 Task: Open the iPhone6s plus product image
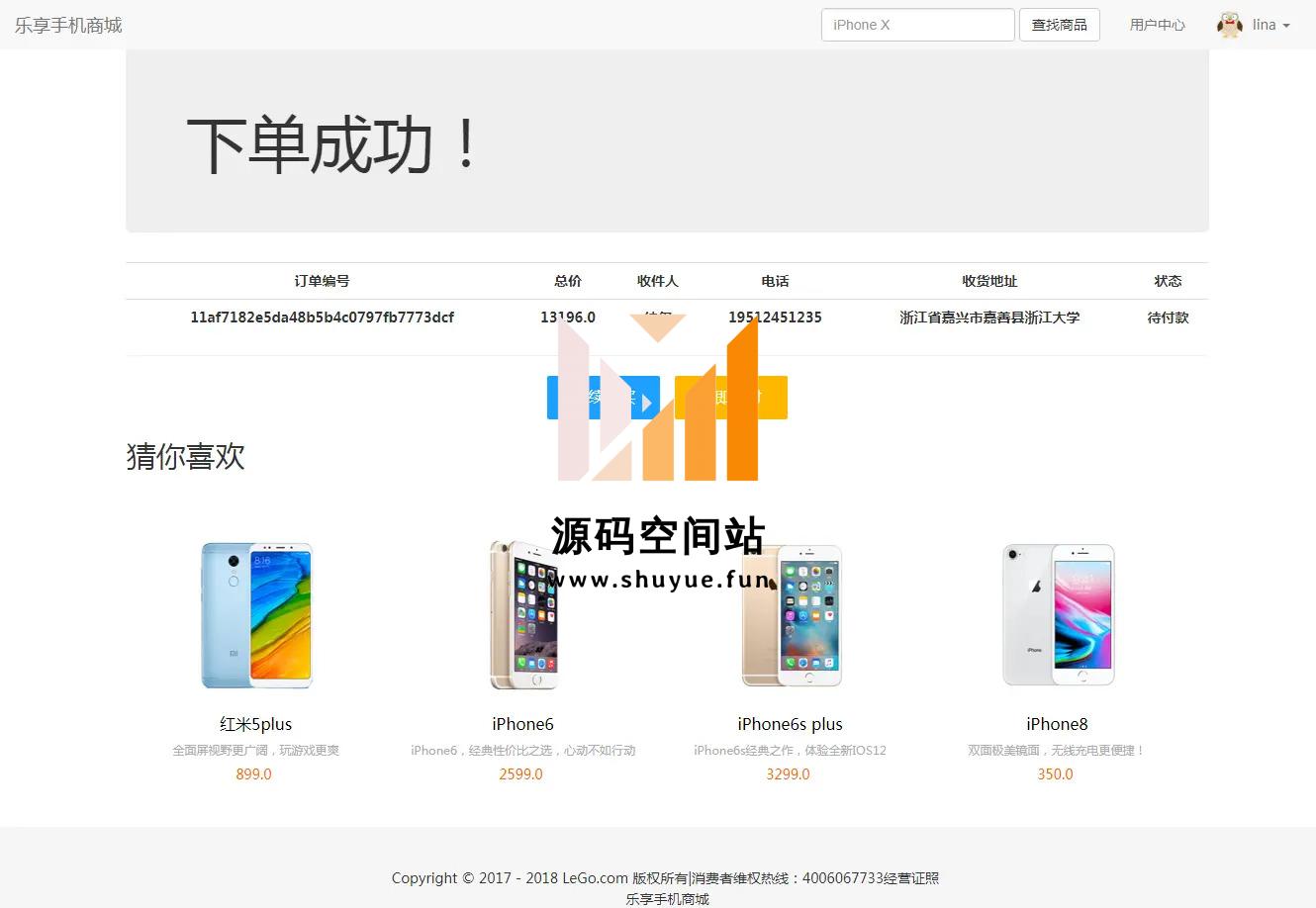[791, 614]
